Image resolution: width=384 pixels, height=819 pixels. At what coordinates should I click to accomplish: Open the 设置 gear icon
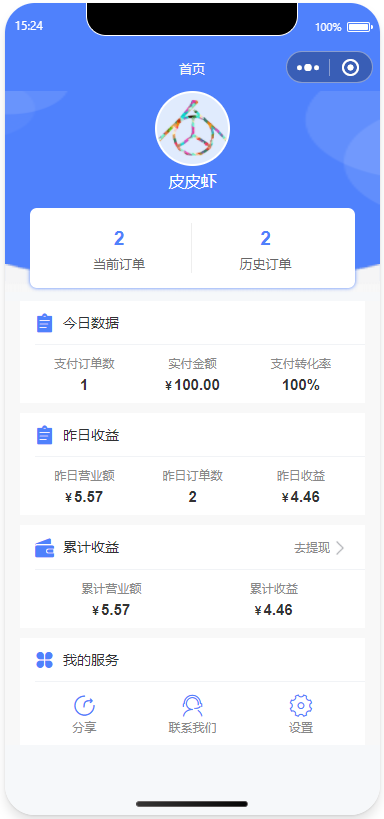[301, 705]
